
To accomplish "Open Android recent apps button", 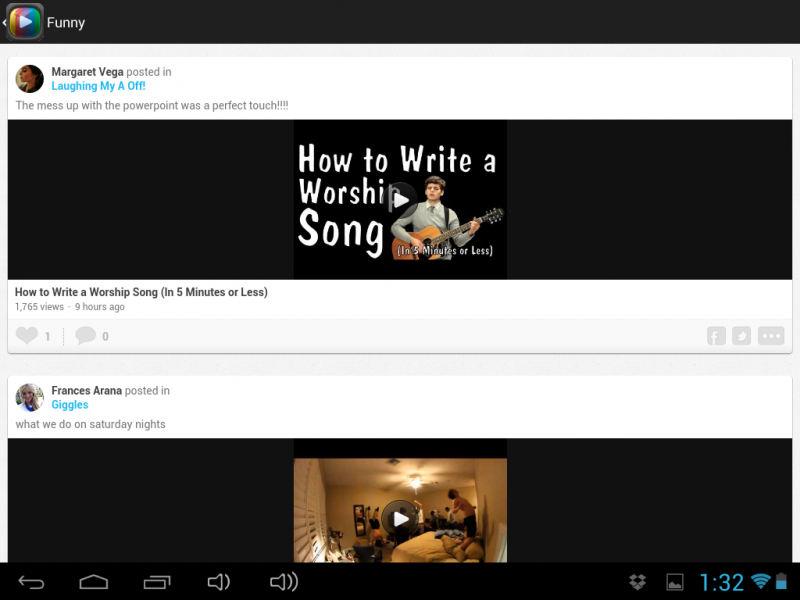I will pyautogui.click(x=157, y=582).
